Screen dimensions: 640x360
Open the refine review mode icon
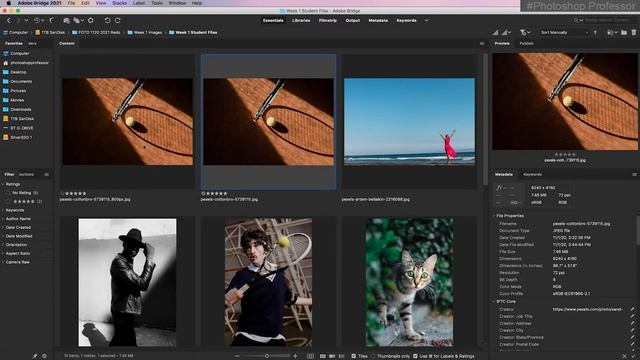(76, 20)
